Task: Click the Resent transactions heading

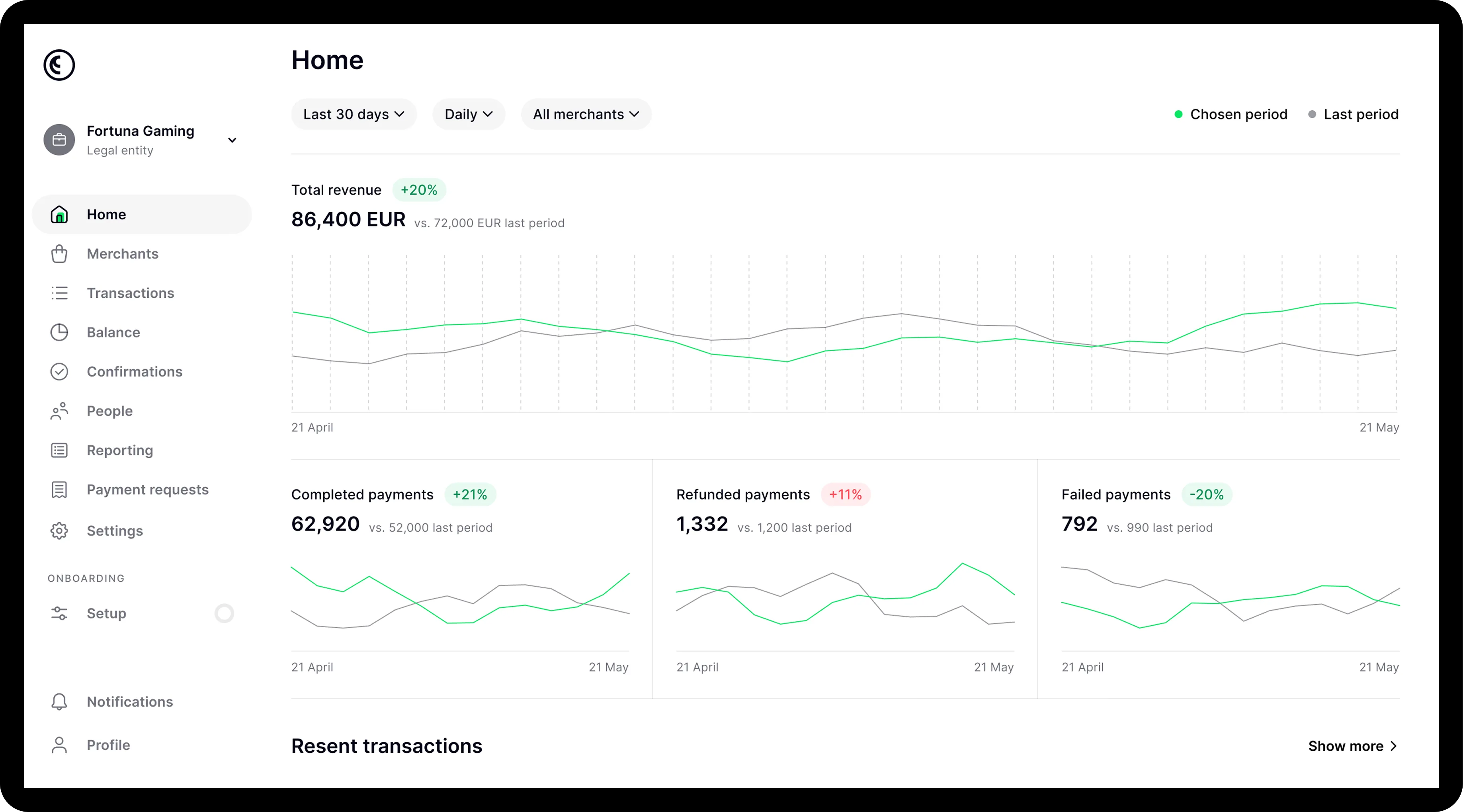Action: (x=387, y=746)
